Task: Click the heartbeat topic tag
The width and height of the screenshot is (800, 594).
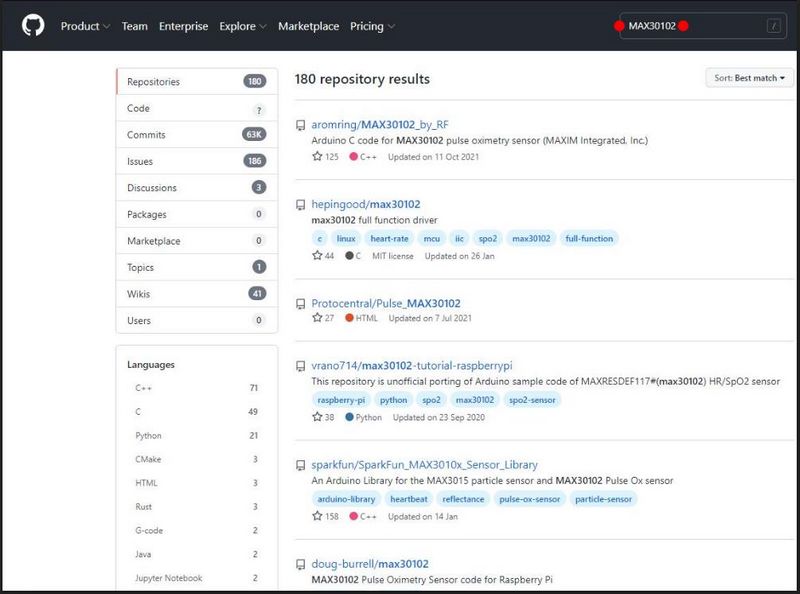Action: pyautogui.click(x=409, y=499)
